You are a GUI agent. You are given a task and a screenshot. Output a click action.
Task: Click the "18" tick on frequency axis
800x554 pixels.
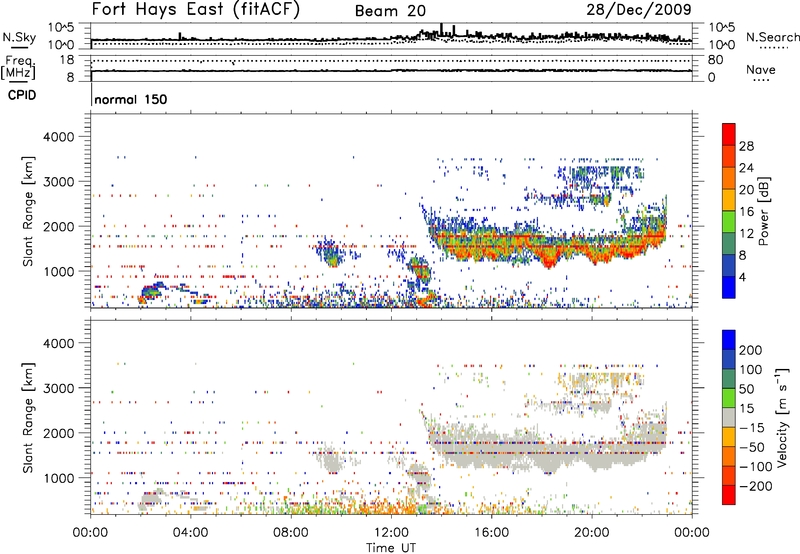pyautogui.click(x=67, y=60)
